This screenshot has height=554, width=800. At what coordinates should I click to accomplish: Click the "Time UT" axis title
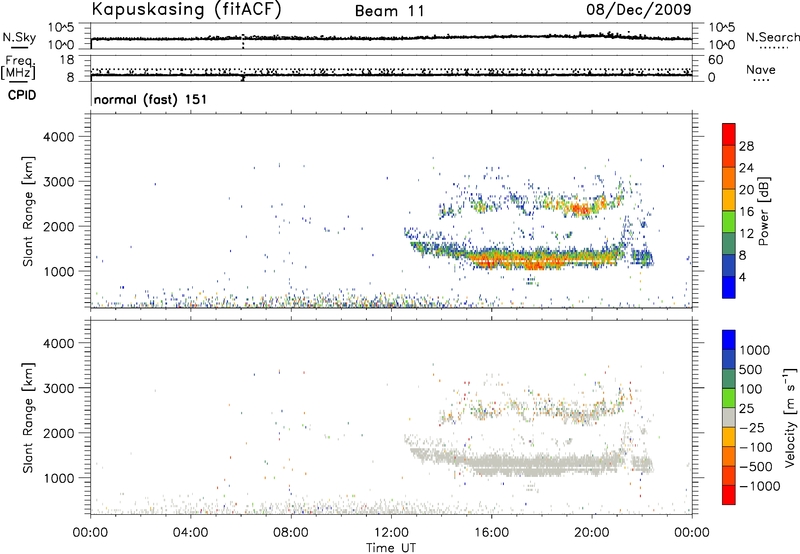[x=391, y=548]
